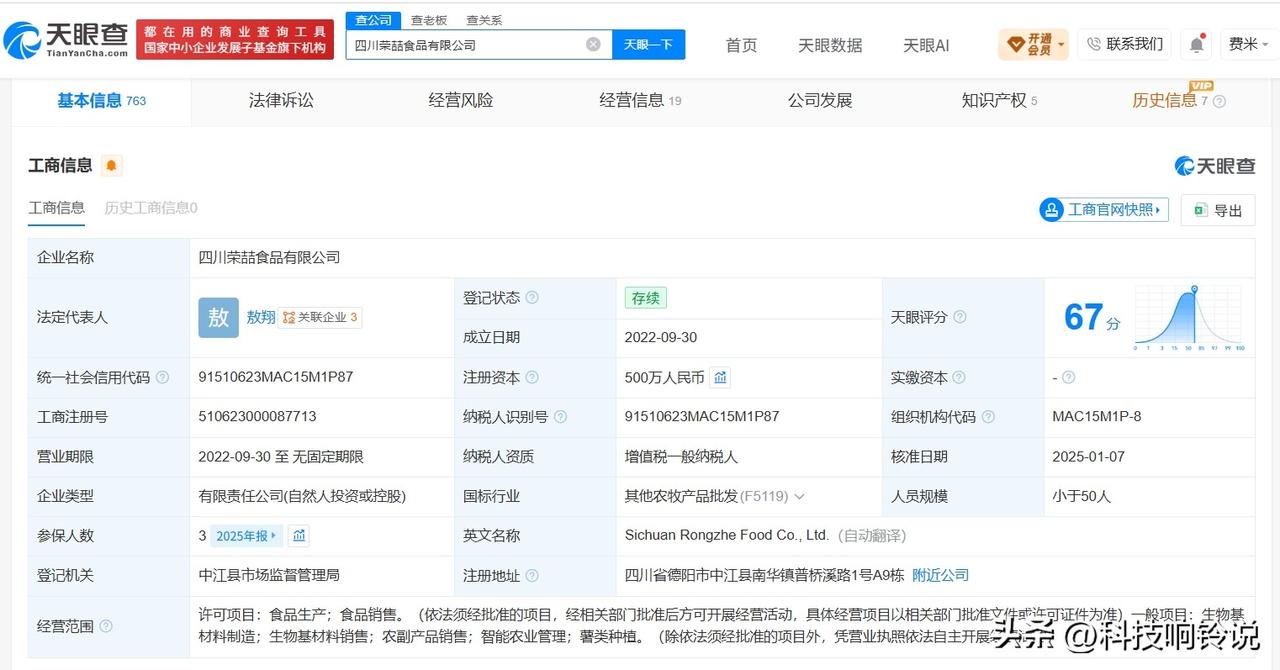Click credit code 91510623MAC15M1P87 in 统一社会信用代码 row
This screenshot has height=670, width=1280.
pos(276,377)
